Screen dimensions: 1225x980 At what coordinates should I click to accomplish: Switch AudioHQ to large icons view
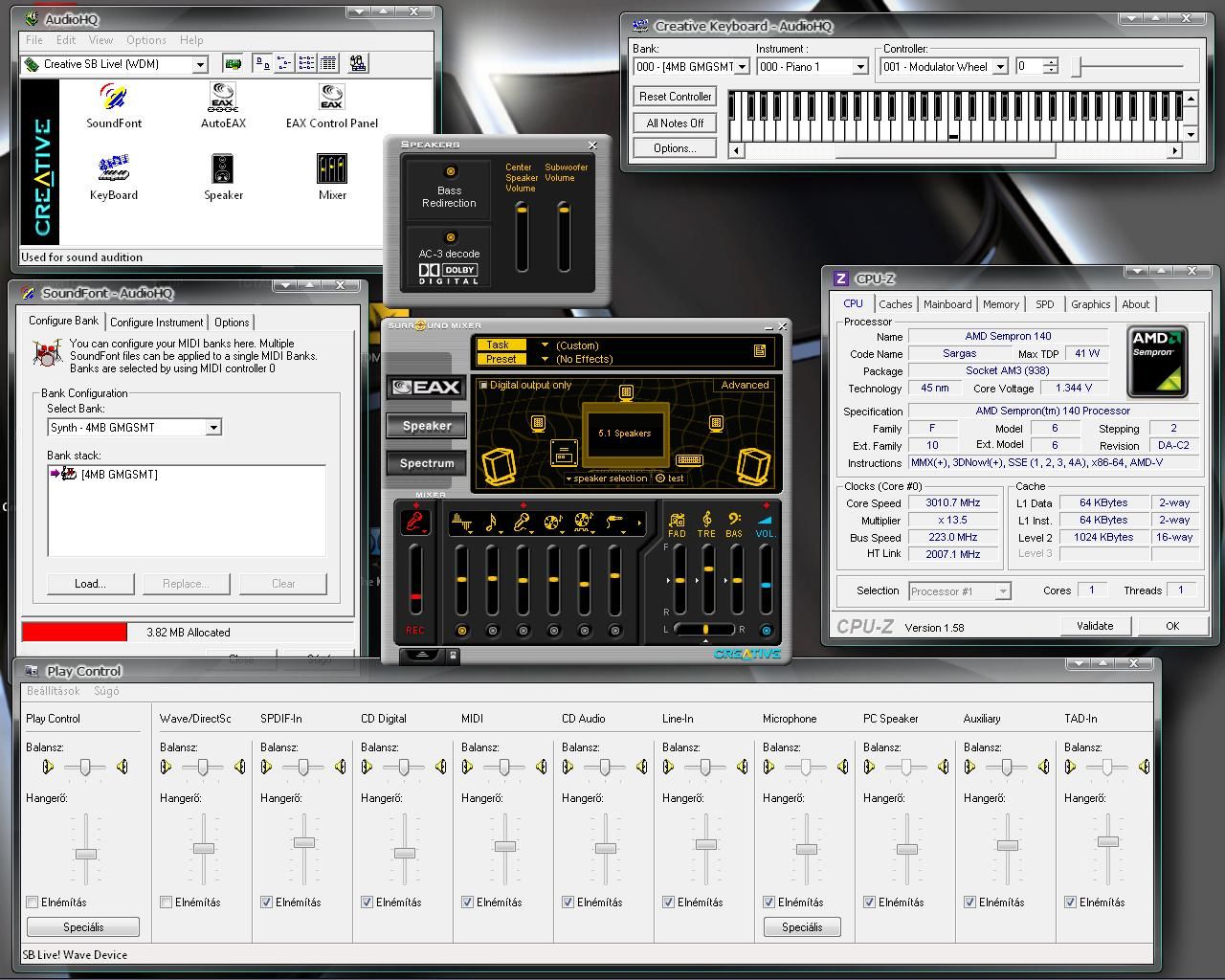262,63
